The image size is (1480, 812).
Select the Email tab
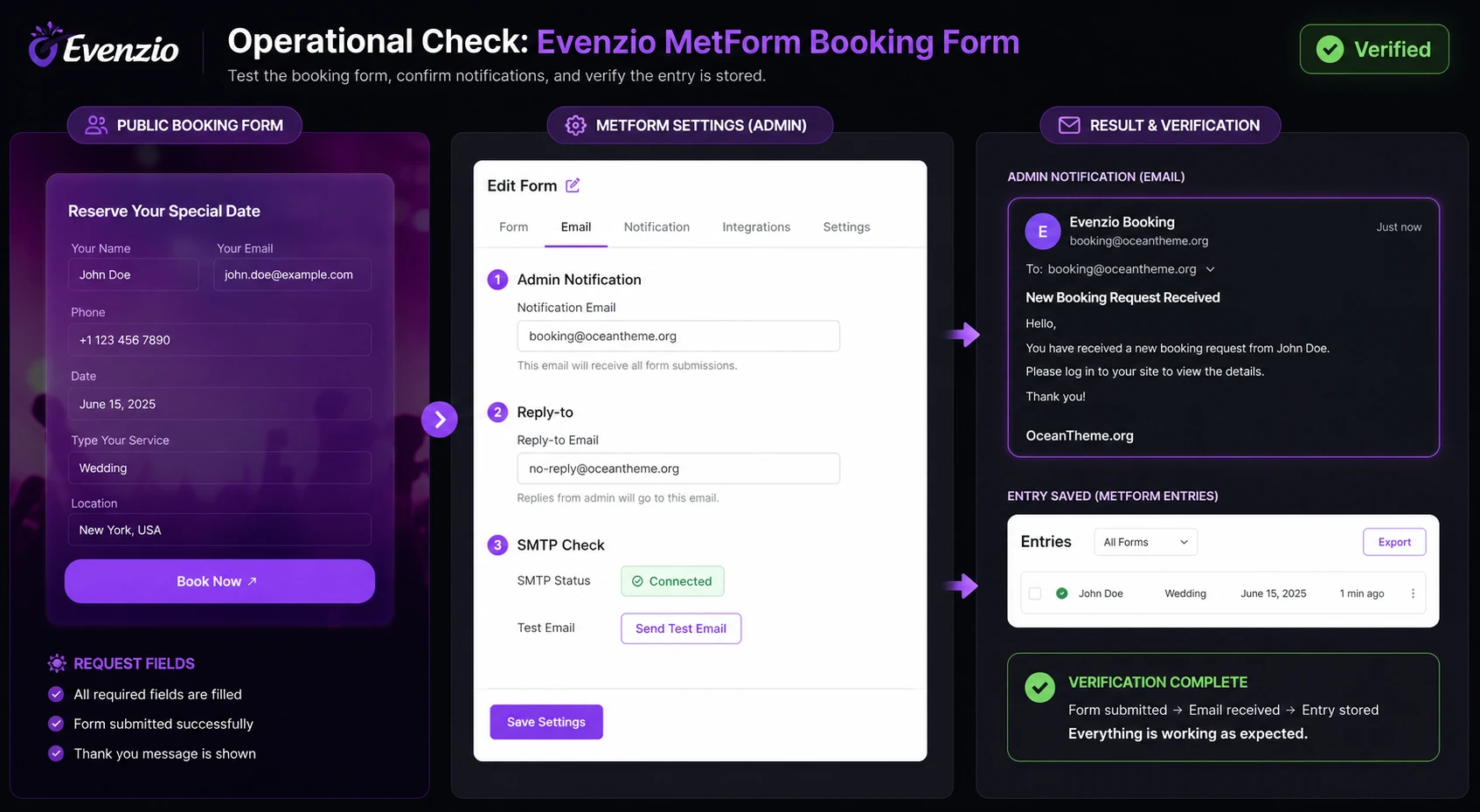[576, 227]
